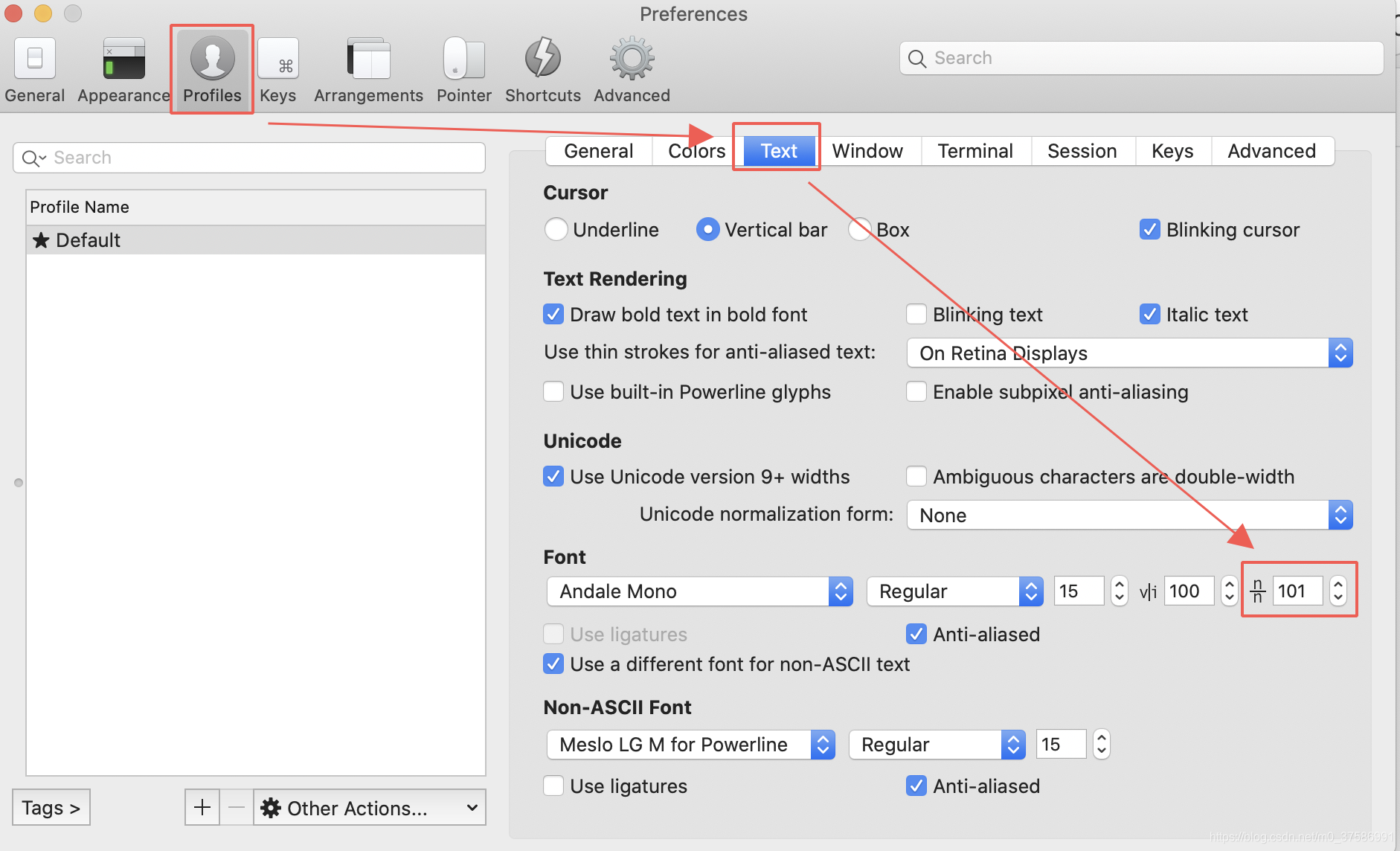
Task: Click the font size stepper beside Regular in Font
Action: 1120,591
